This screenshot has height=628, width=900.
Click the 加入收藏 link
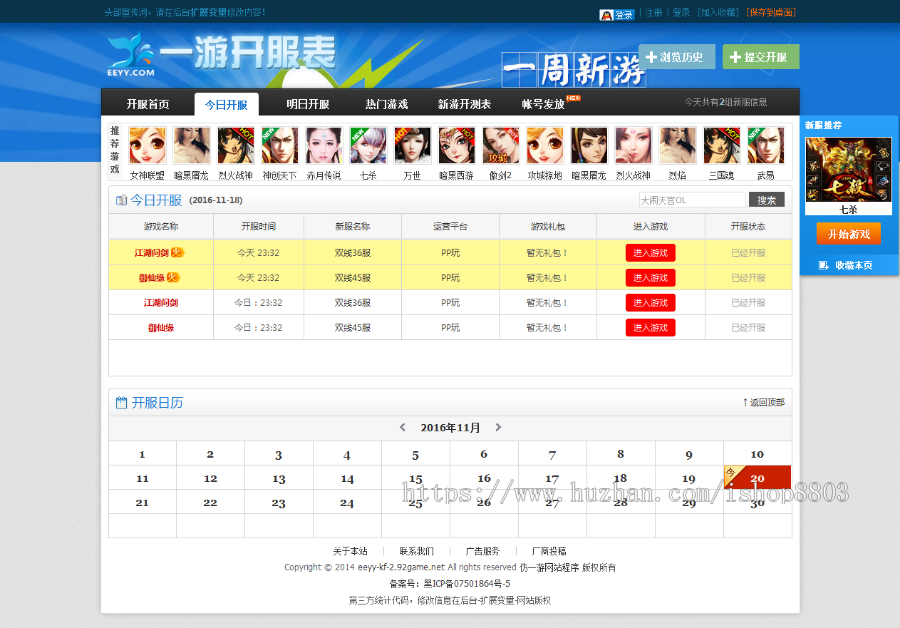pos(718,13)
